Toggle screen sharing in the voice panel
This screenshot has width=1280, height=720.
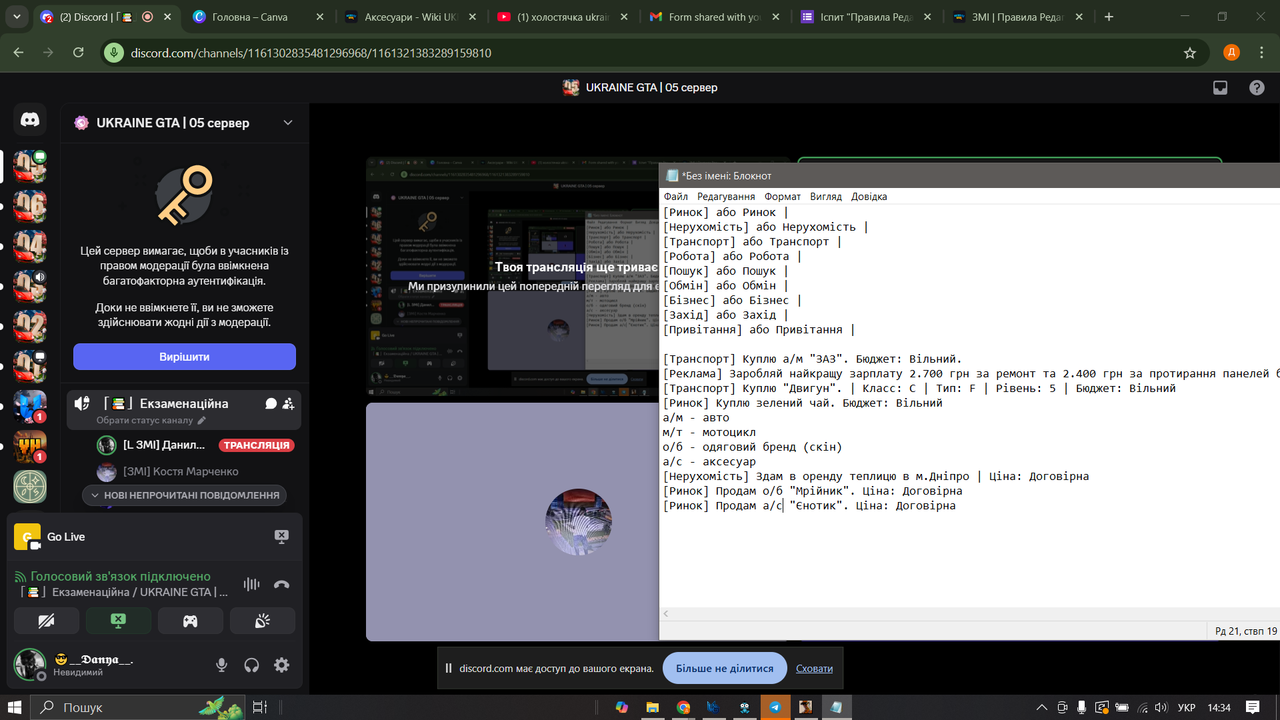pos(118,621)
